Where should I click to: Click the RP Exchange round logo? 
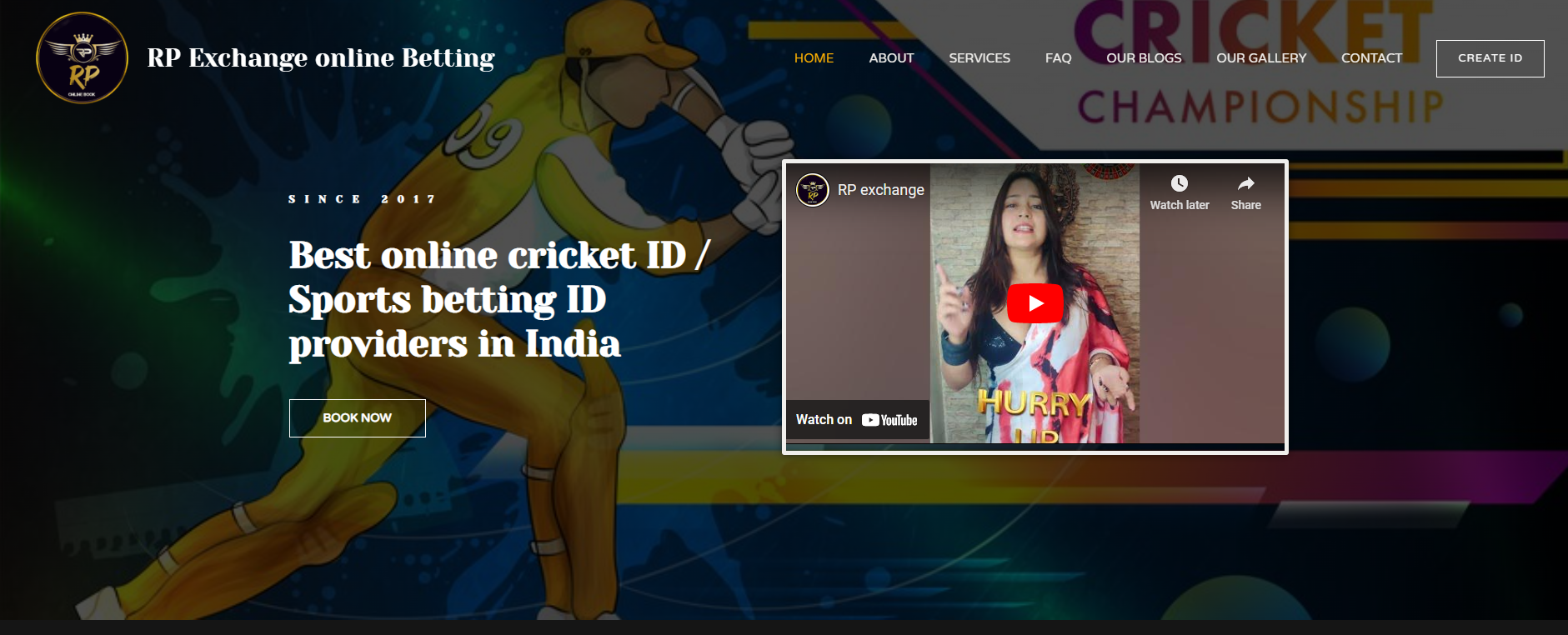pos(82,57)
